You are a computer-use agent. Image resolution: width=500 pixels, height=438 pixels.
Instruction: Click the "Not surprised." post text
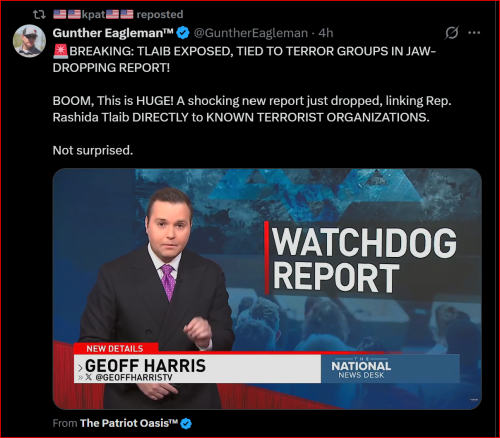tap(93, 150)
